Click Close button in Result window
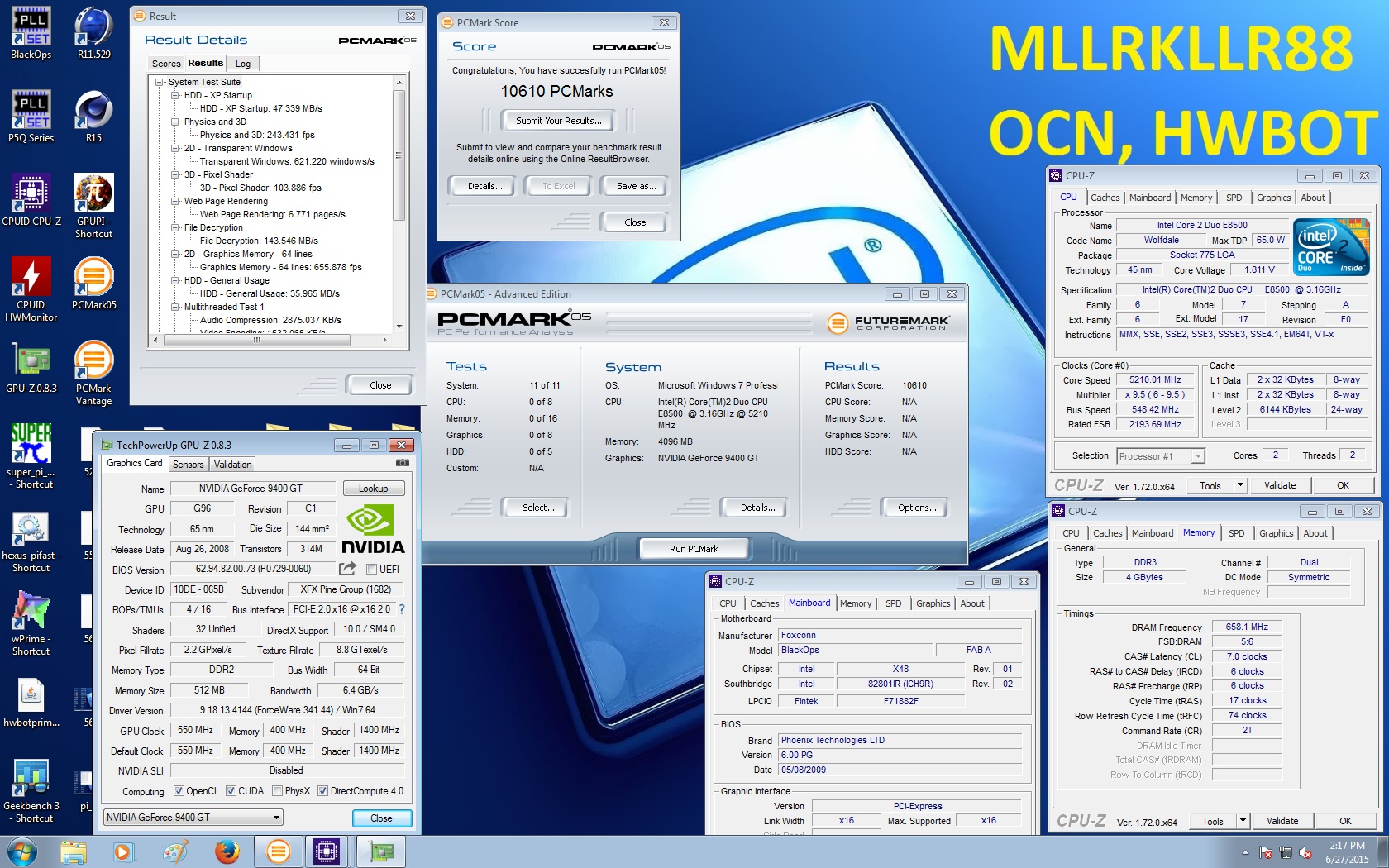 click(x=379, y=385)
